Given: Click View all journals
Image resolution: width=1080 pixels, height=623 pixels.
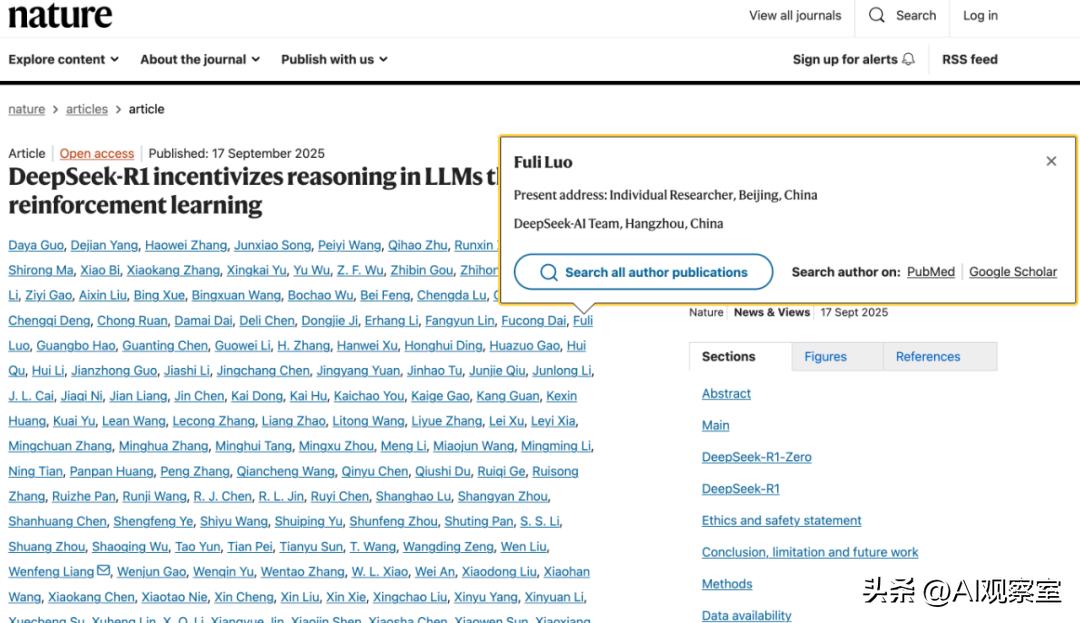Looking at the screenshot, I should click(795, 15).
